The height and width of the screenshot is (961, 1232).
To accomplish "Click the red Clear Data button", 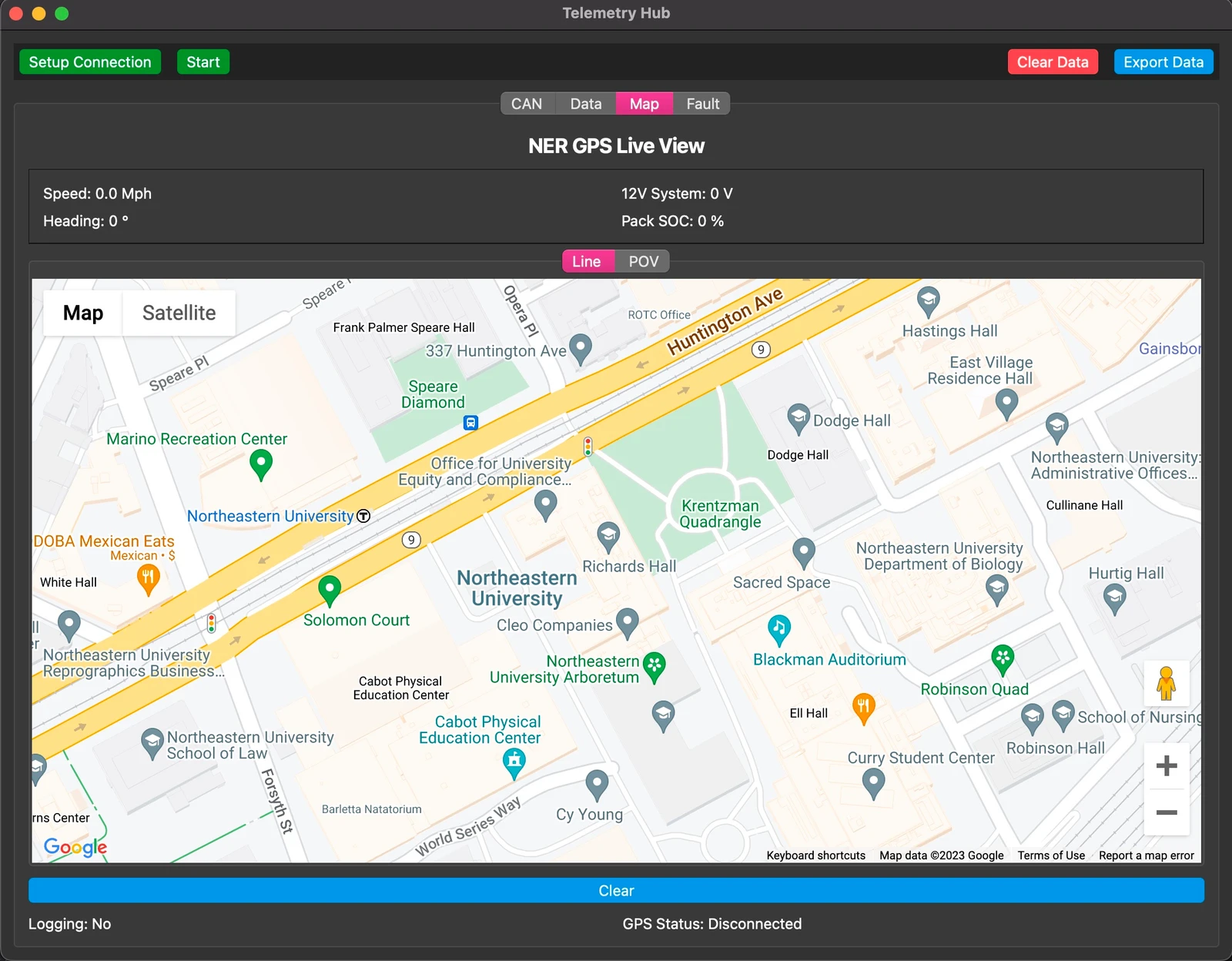I will click(1053, 62).
